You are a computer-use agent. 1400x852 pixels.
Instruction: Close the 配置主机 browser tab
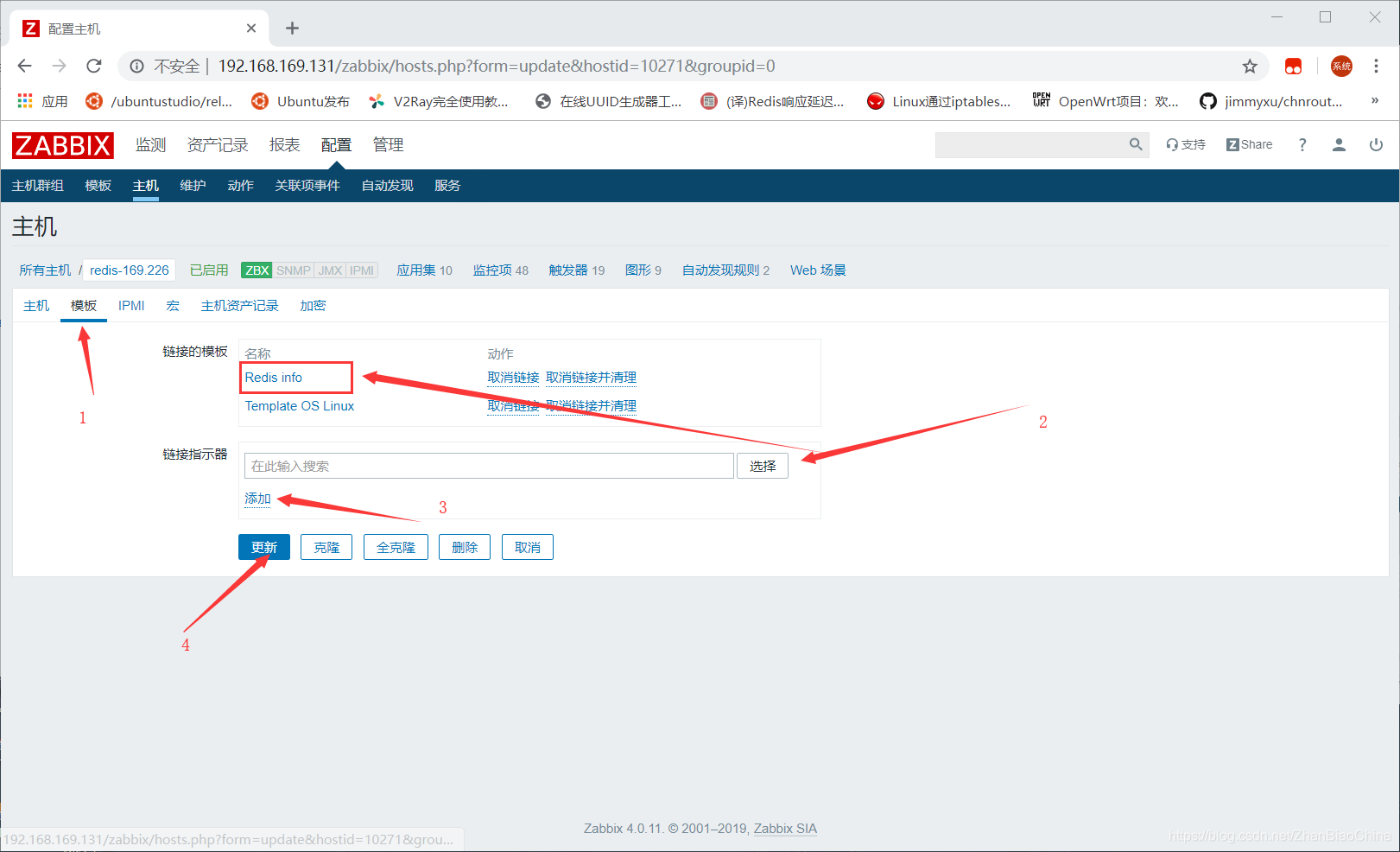point(251,29)
